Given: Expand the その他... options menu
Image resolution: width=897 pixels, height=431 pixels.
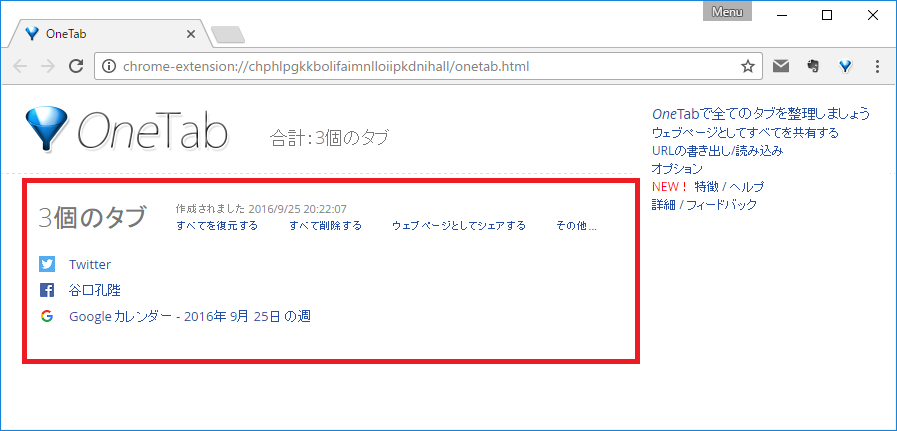Looking at the screenshot, I should pos(576,226).
